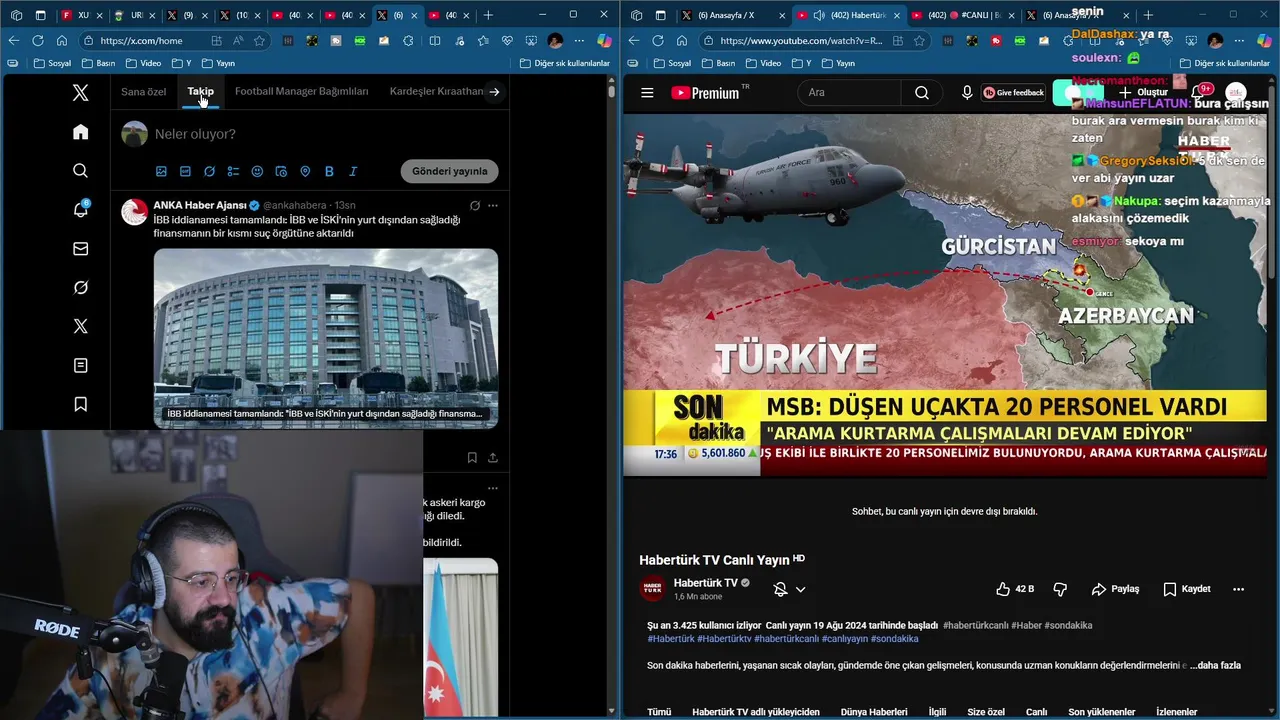Viewport: 1280px width, 720px height.
Task: Toggle italic text in X composer
Action: tap(353, 171)
